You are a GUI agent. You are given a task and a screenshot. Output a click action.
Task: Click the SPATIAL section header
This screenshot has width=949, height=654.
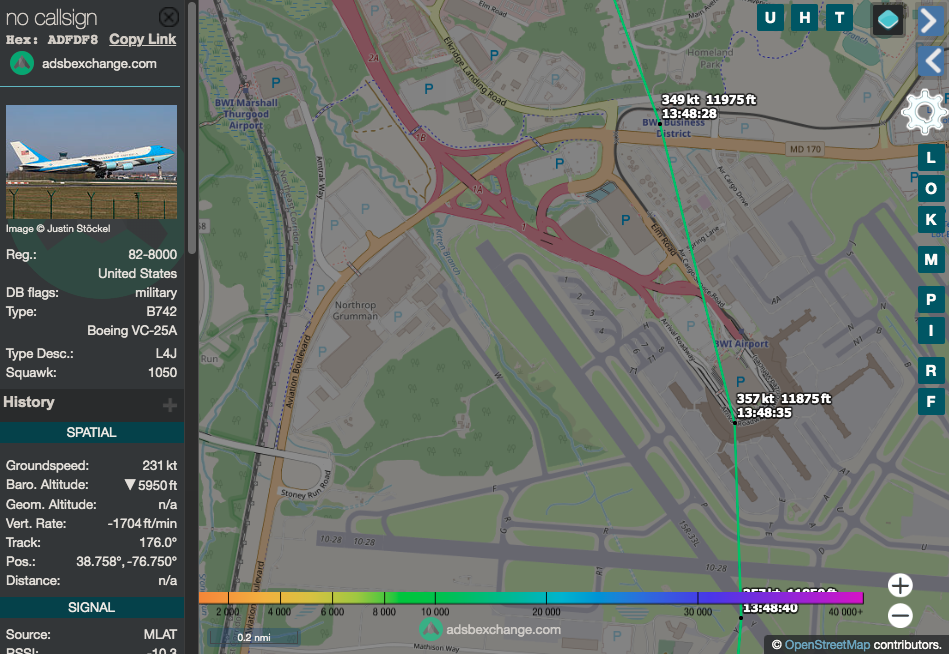point(91,433)
